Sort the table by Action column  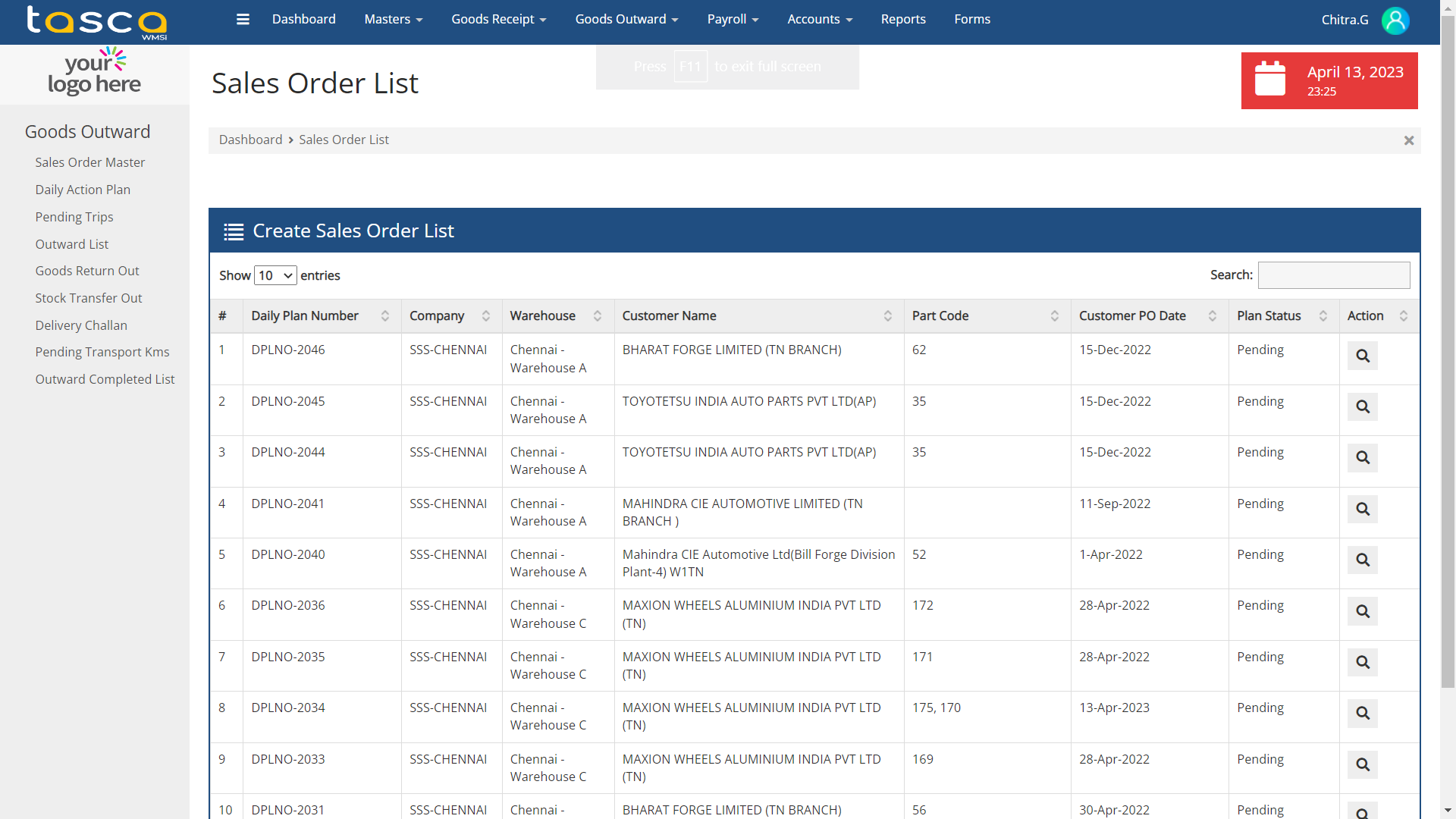tap(1379, 316)
